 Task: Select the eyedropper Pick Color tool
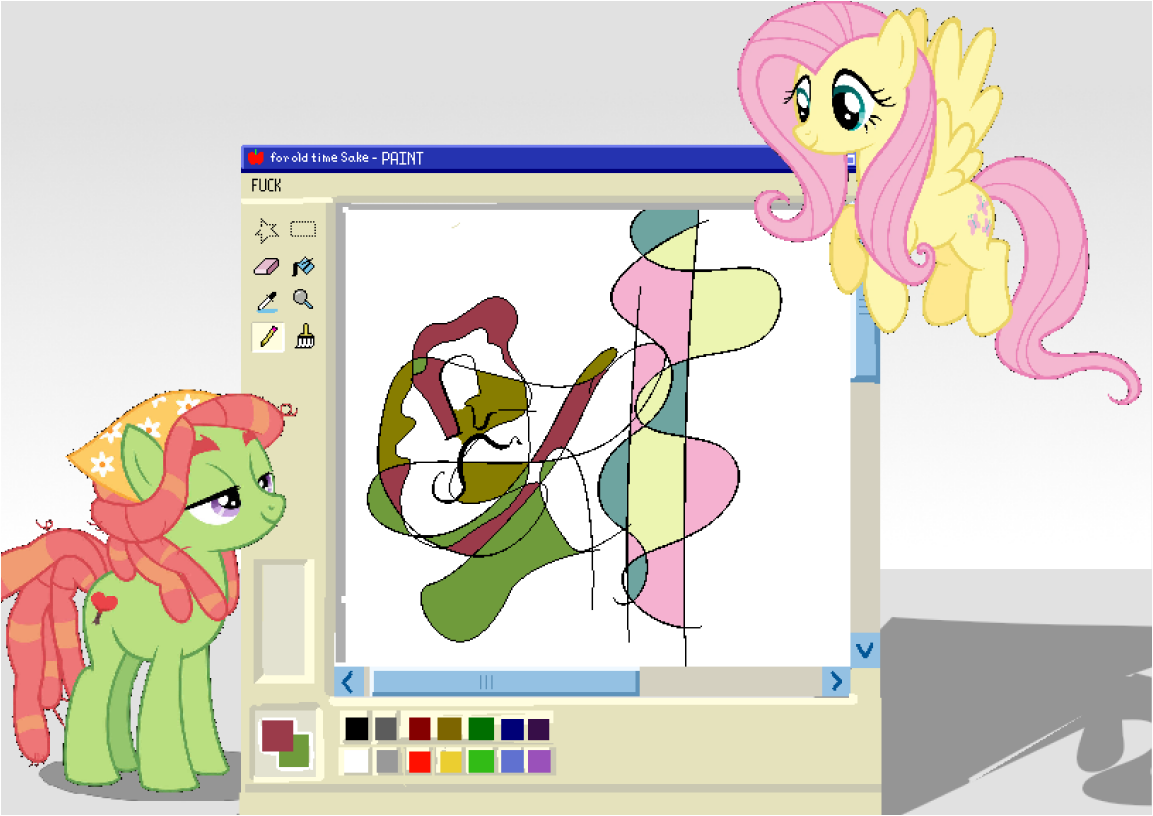pos(266,300)
